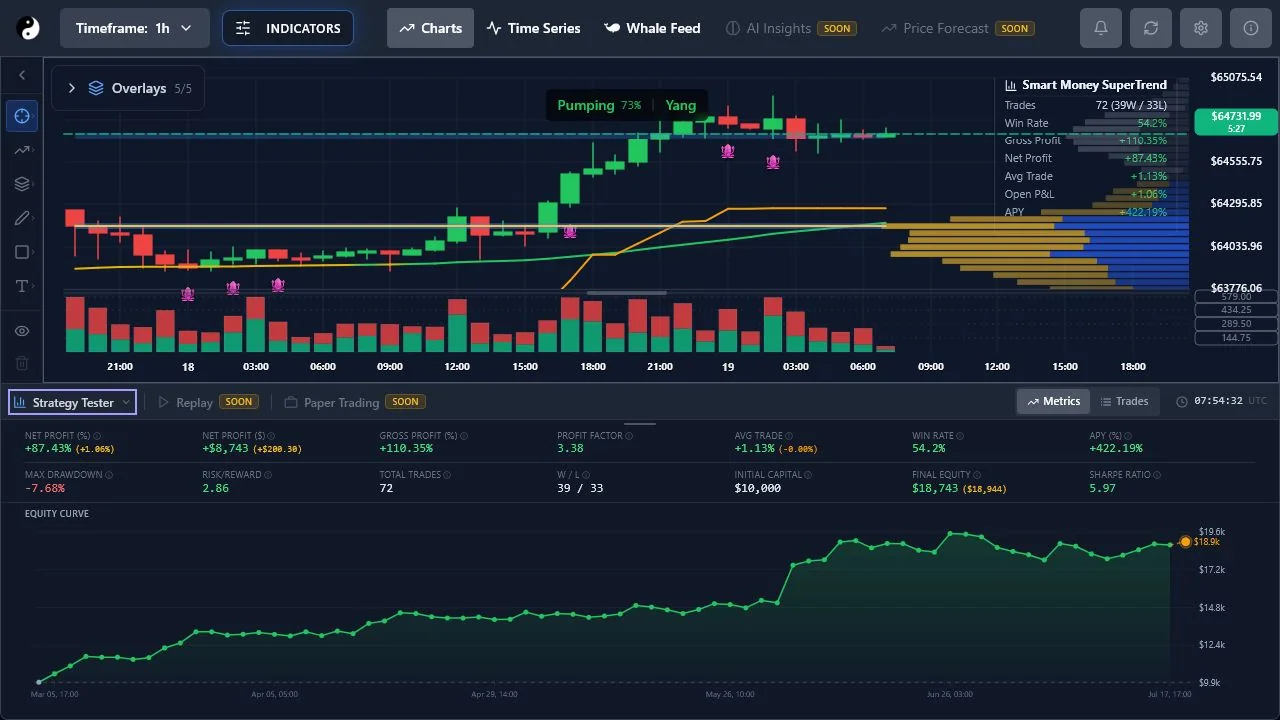Select the pencil drawing tool
The width and height of the screenshot is (1280, 720).
[x=22, y=218]
